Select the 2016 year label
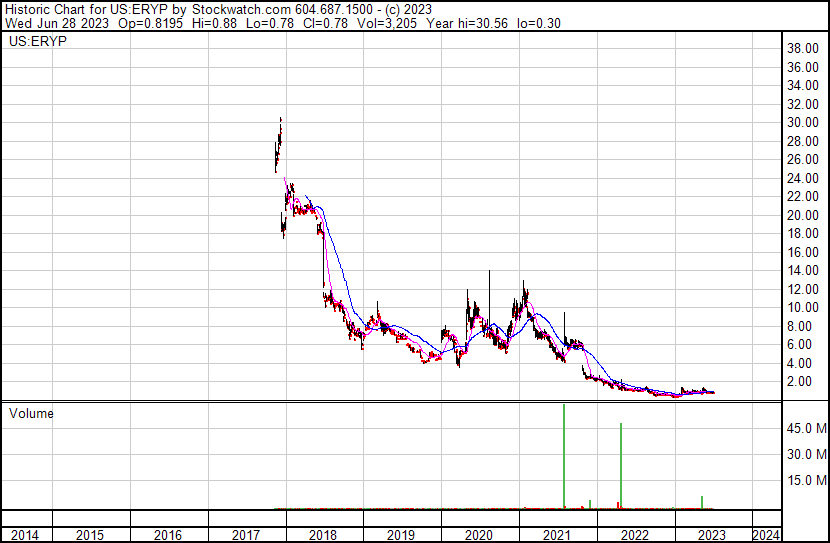830x543 pixels. [x=168, y=535]
